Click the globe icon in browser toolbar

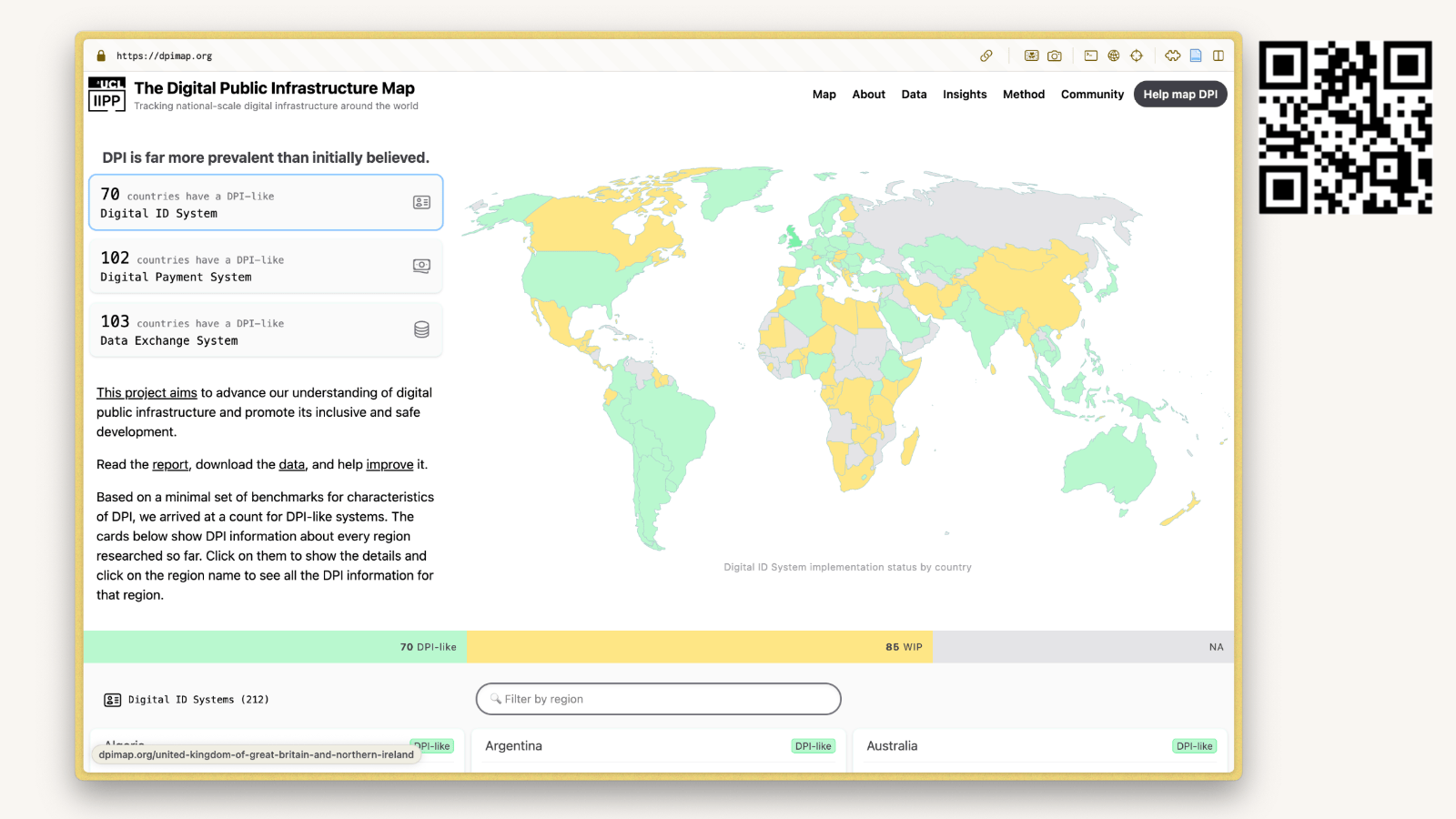pos(1114,56)
